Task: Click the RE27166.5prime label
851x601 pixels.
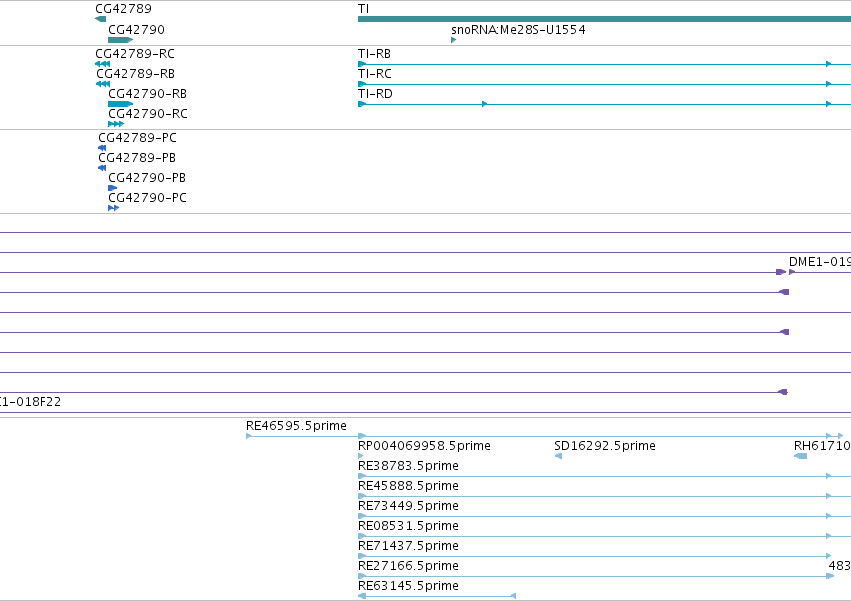Action: (x=408, y=566)
